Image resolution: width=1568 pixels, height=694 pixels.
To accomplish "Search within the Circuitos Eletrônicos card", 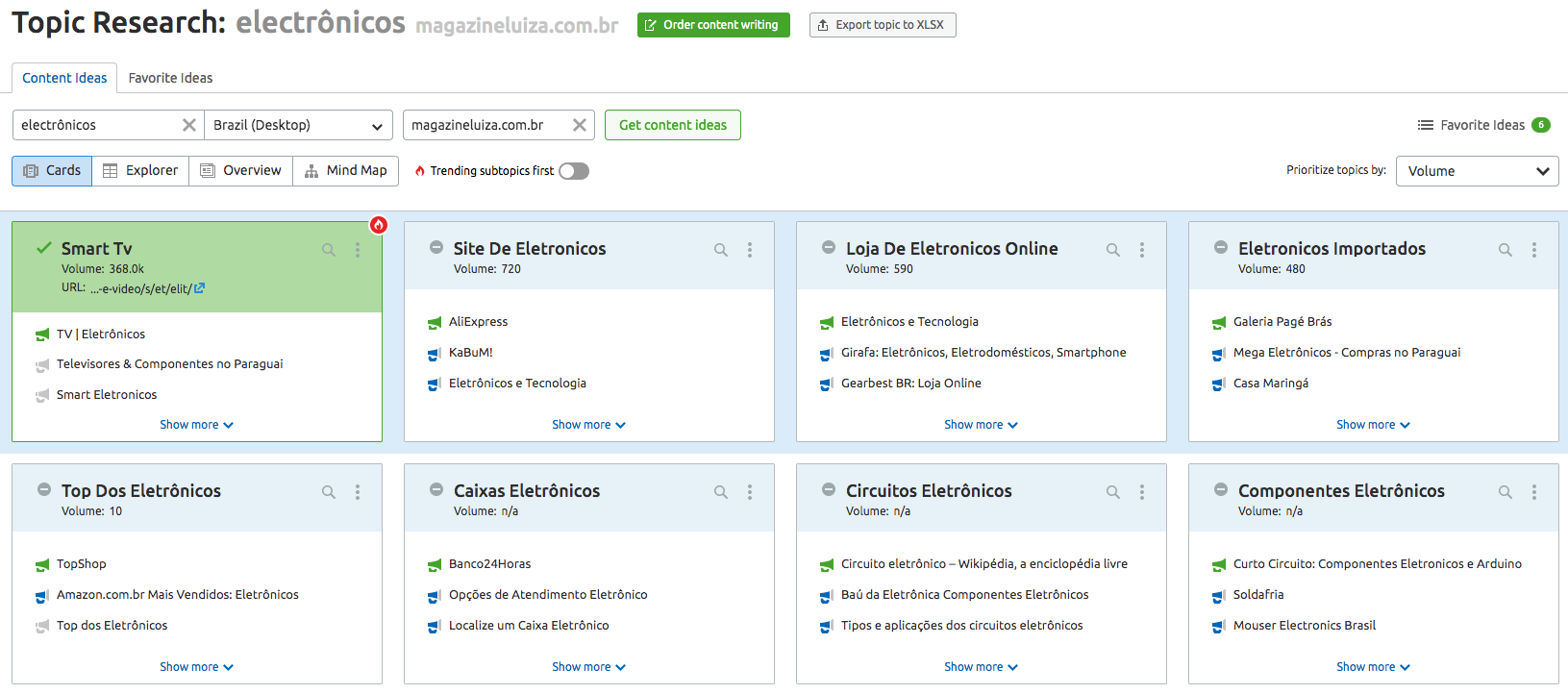I will pyautogui.click(x=1113, y=492).
